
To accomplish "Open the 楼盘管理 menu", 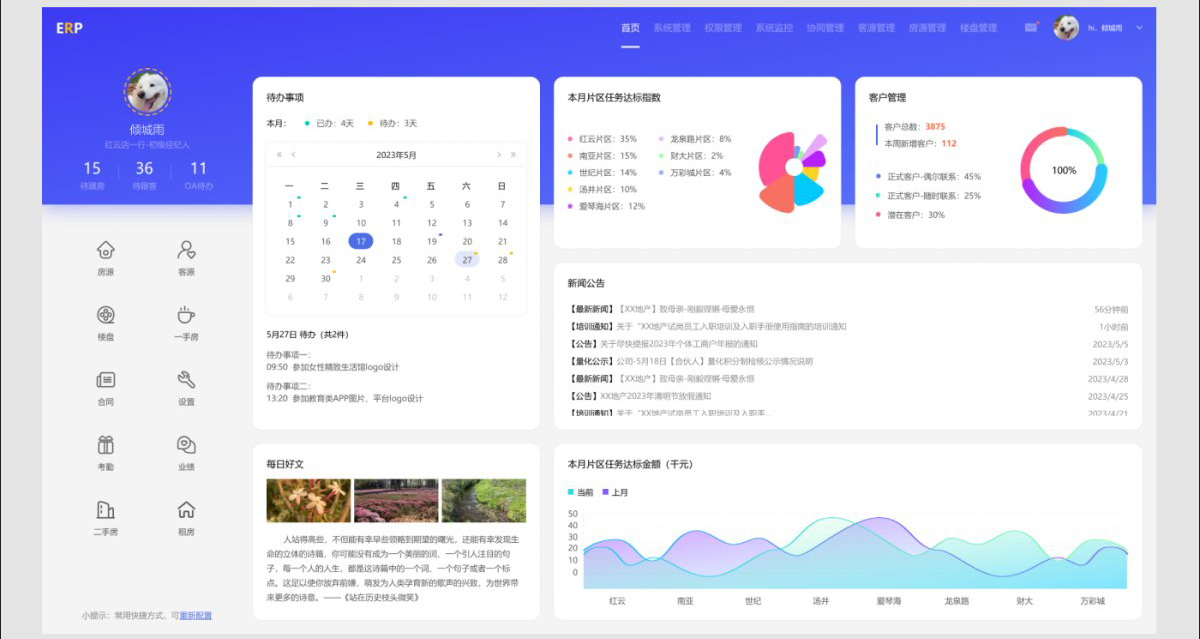I will tap(978, 28).
